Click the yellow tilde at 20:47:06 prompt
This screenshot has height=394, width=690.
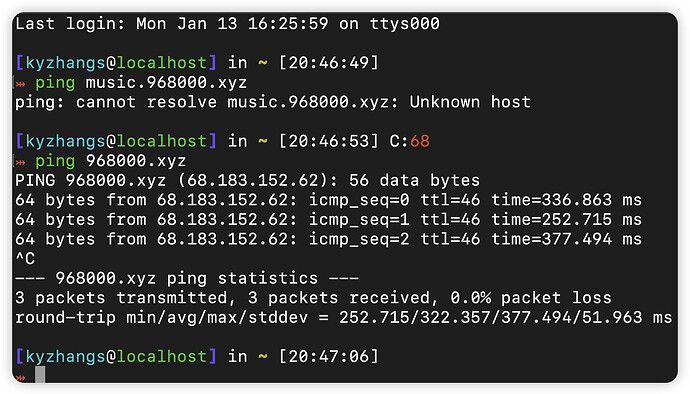263,357
